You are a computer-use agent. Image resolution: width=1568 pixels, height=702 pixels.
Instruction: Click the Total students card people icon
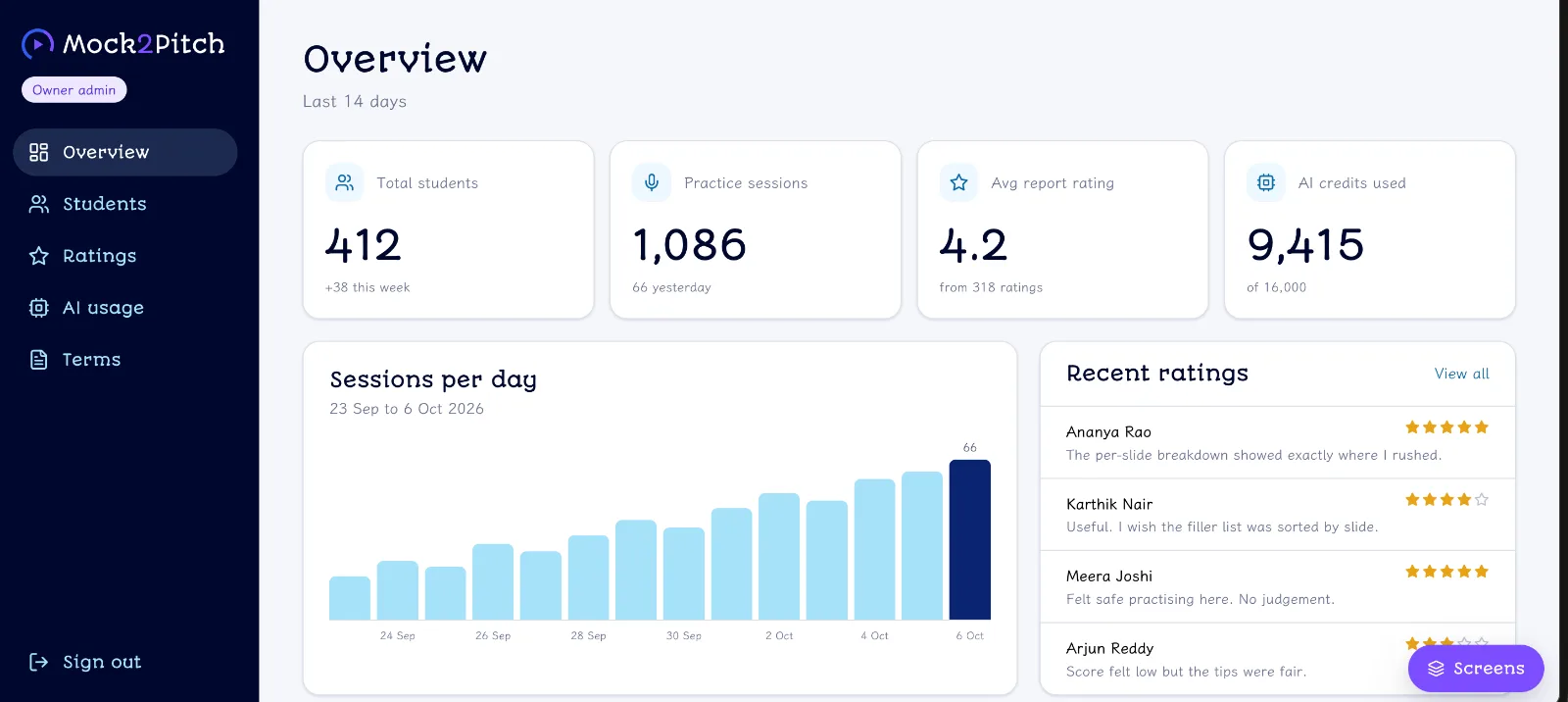345,182
